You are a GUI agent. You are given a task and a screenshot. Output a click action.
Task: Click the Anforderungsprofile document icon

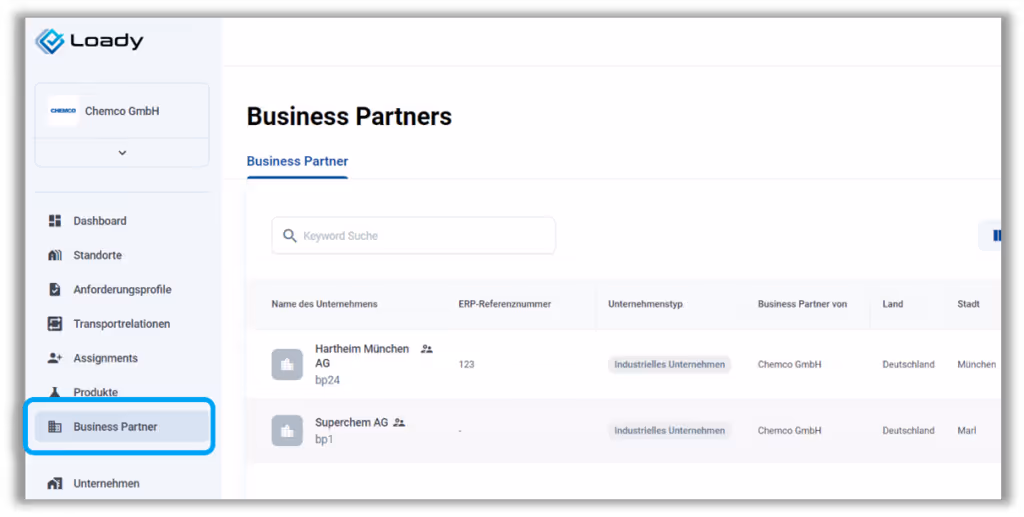pos(55,289)
